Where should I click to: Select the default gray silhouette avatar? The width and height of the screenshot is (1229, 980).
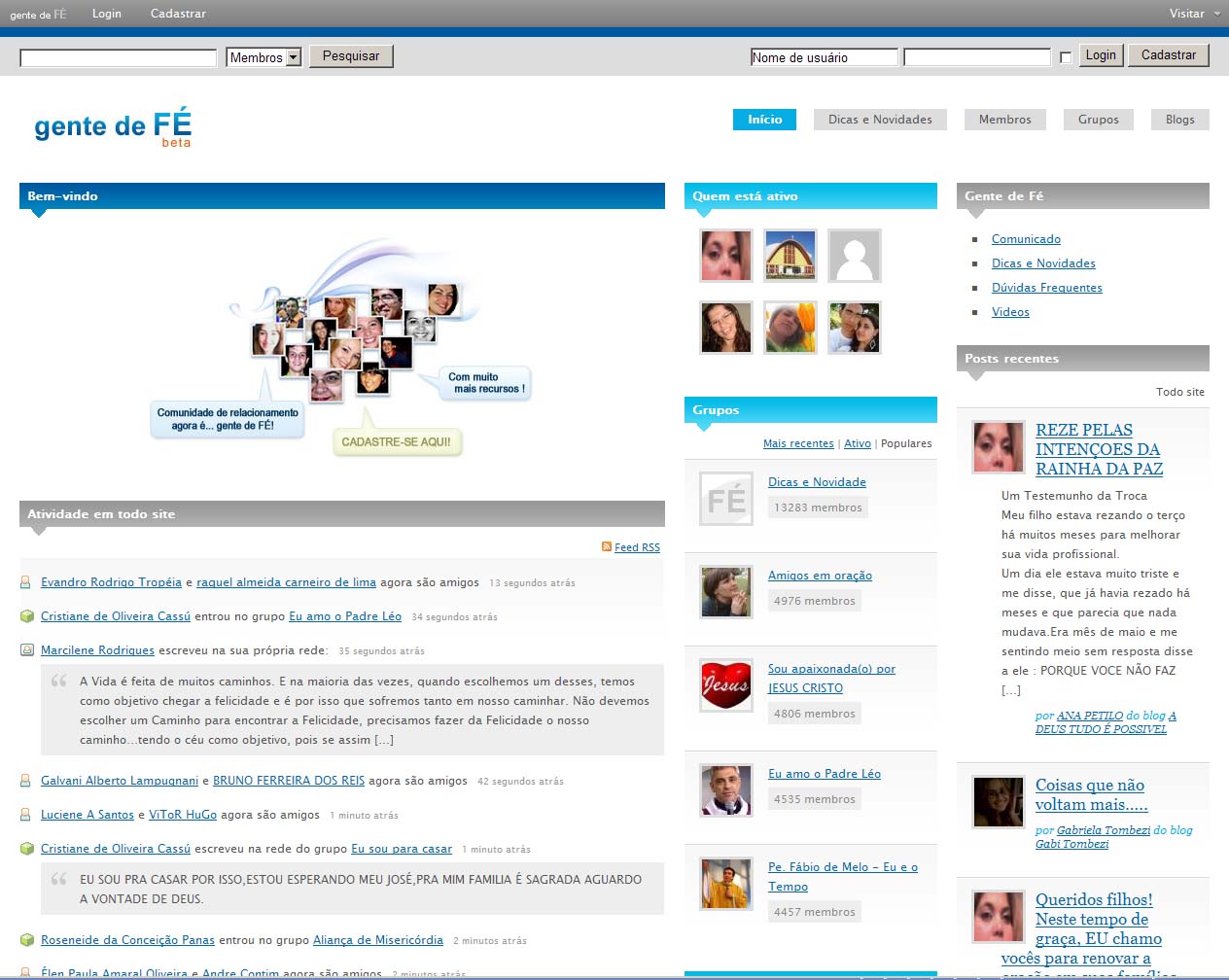click(x=855, y=256)
